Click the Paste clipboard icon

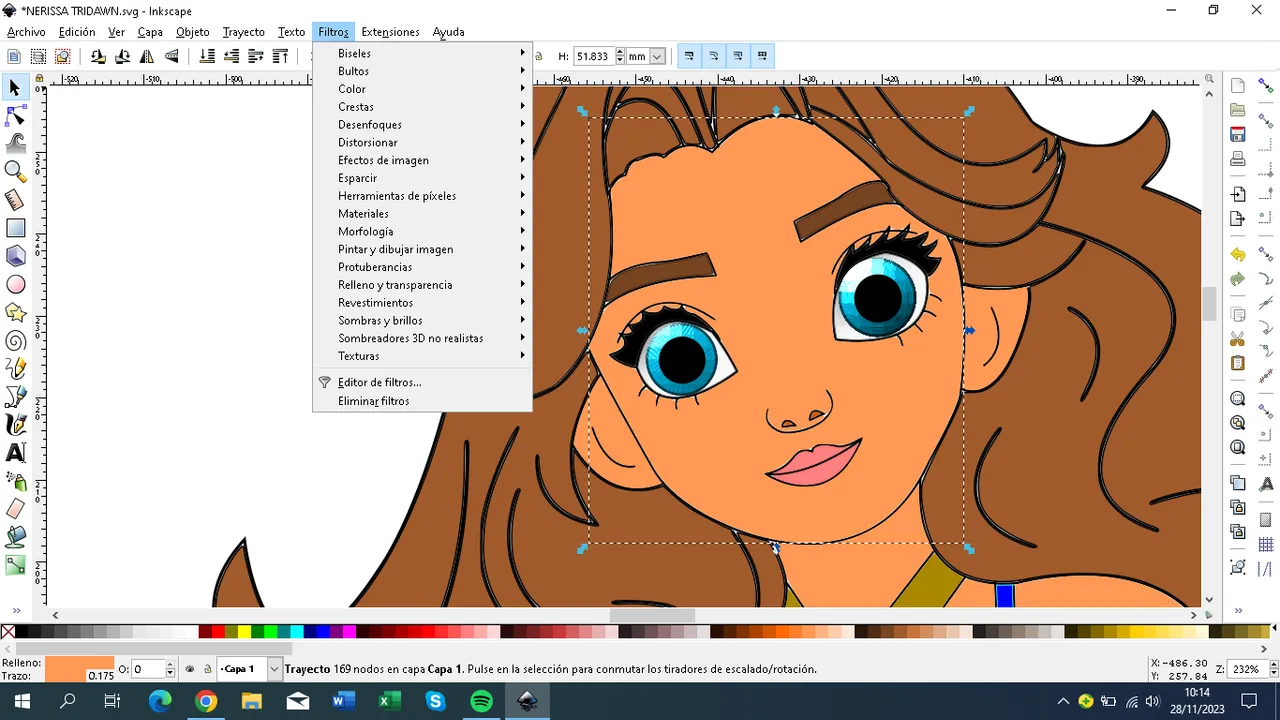(1238, 363)
